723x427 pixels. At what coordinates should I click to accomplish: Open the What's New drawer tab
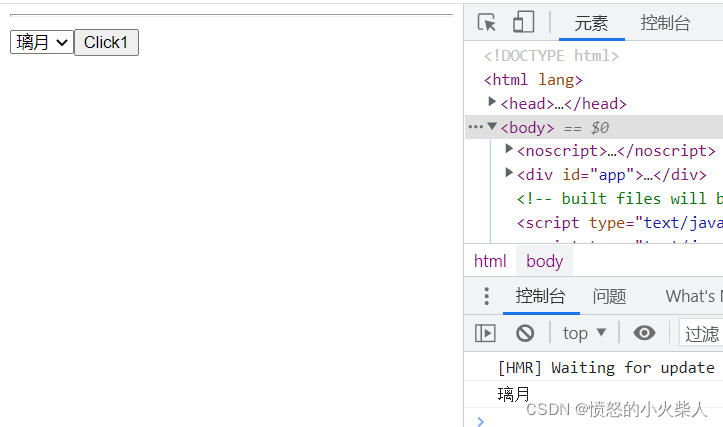coord(693,296)
